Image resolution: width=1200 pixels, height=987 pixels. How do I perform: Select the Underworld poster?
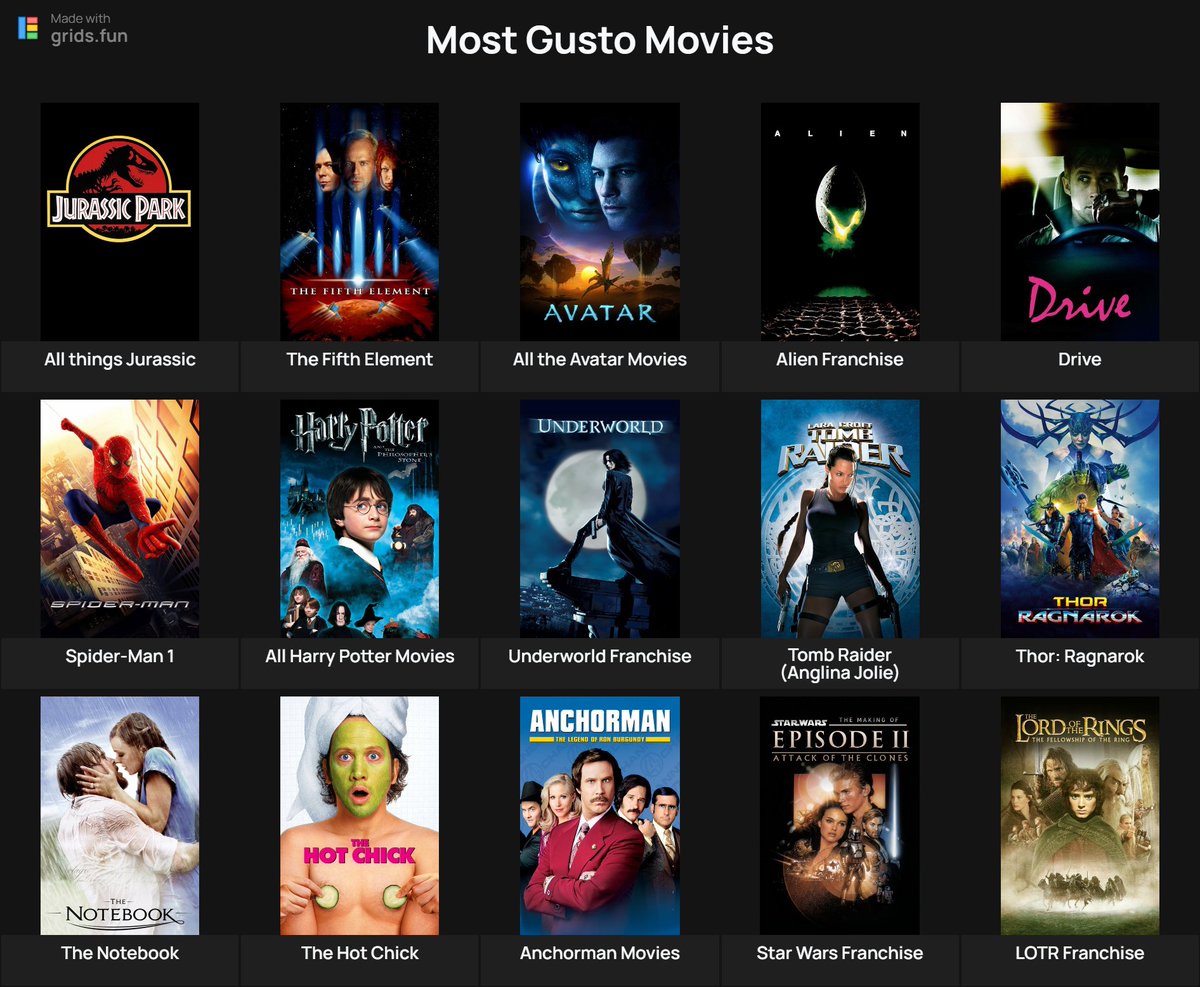pos(600,518)
